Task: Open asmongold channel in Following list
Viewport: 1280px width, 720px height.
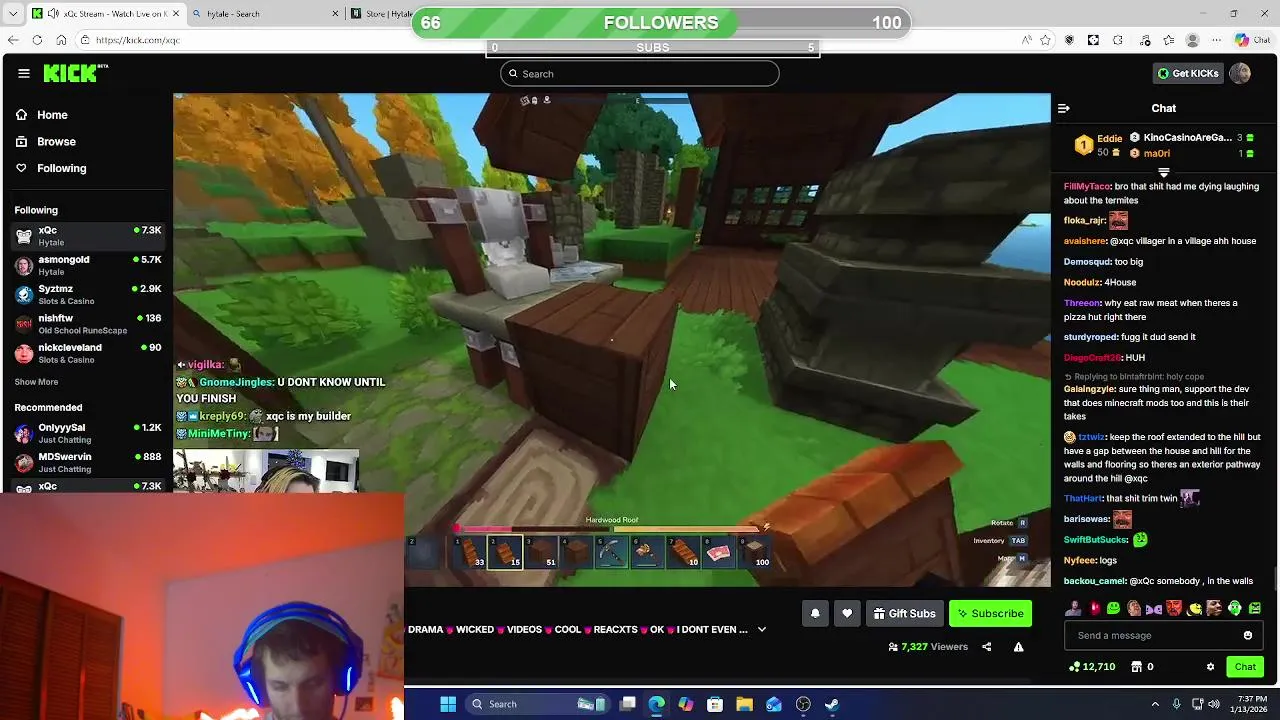Action: click(88, 265)
